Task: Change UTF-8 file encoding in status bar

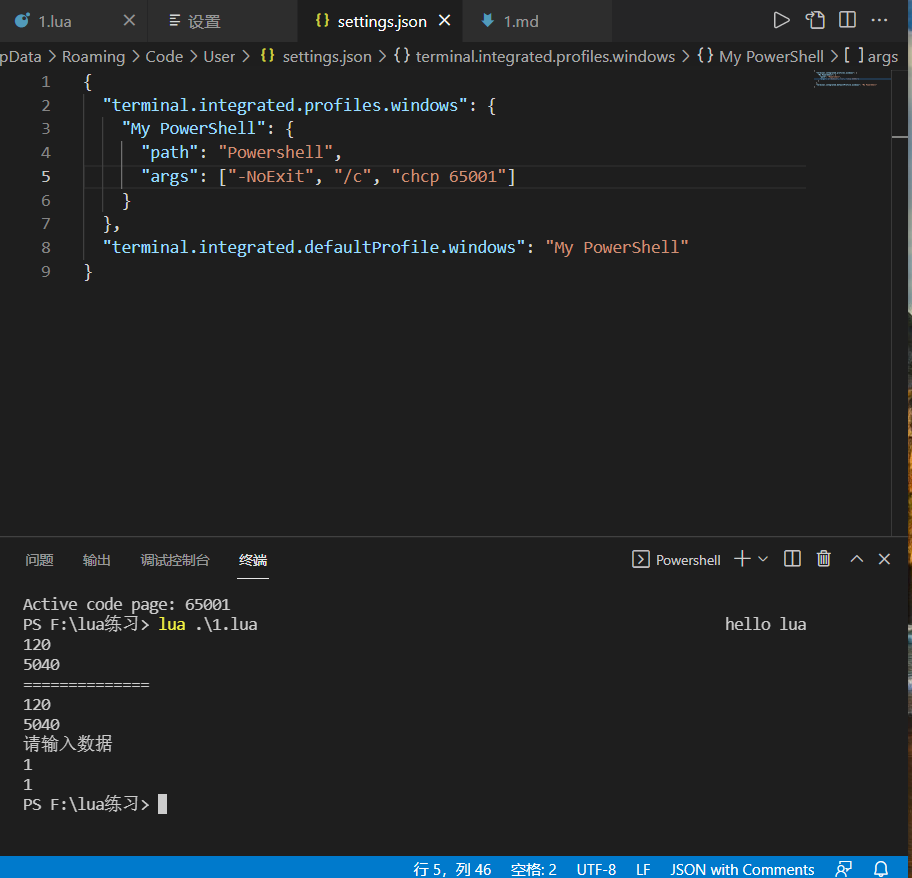Action: pyautogui.click(x=596, y=869)
